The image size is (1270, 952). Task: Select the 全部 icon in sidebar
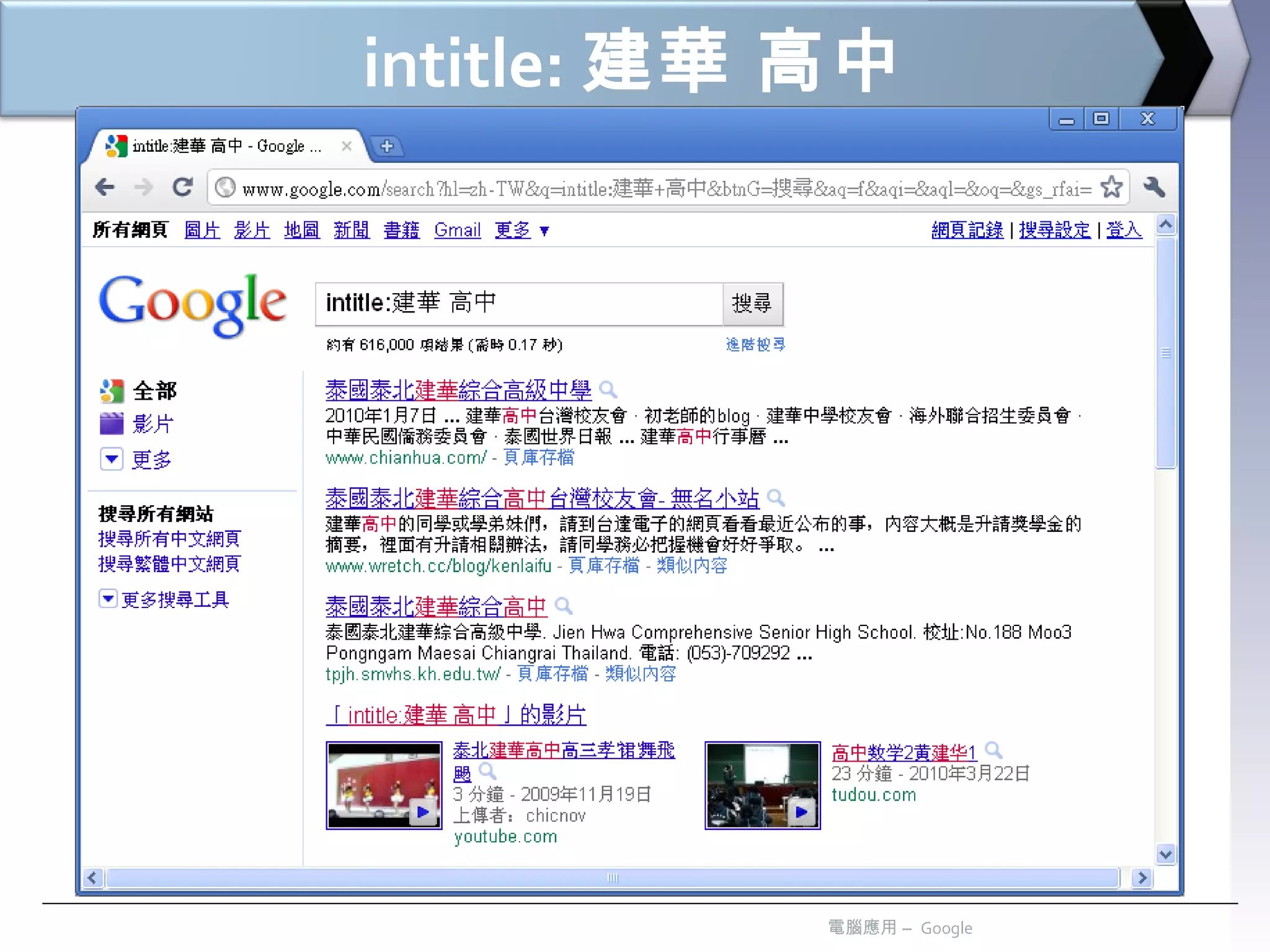(112, 390)
